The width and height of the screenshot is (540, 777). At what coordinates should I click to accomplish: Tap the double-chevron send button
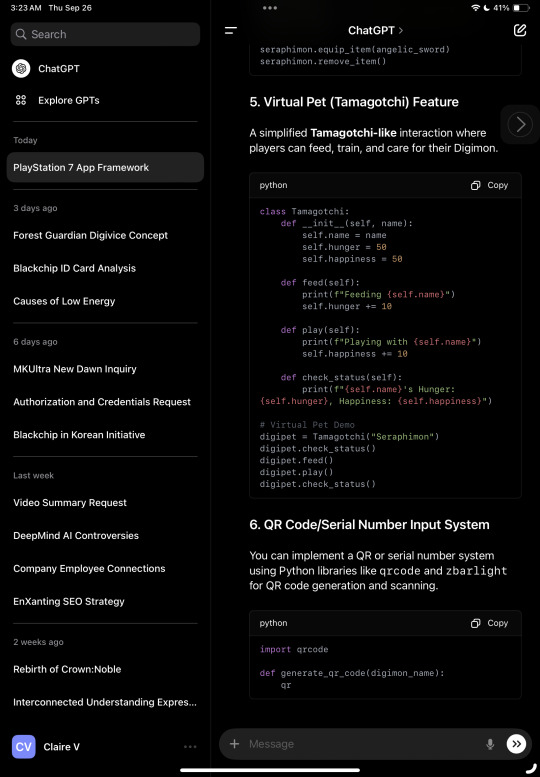point(516,744)
